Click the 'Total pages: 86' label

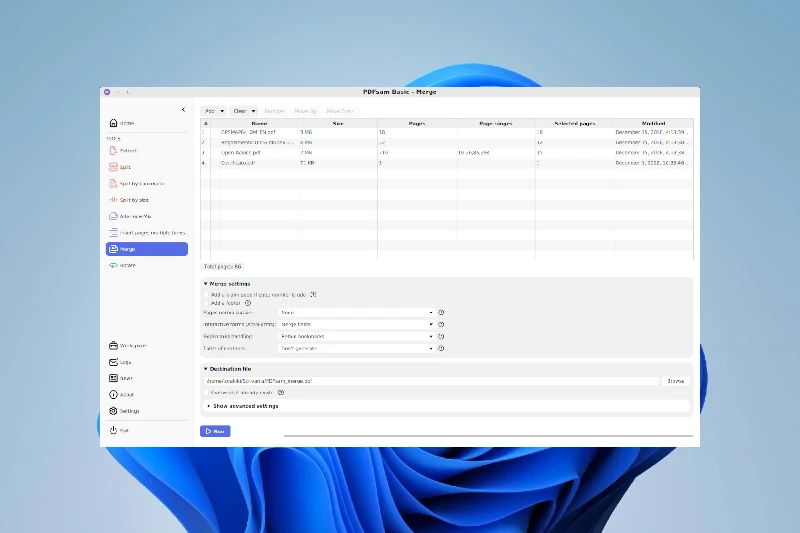pyautogui.click(x=222, y=267)
